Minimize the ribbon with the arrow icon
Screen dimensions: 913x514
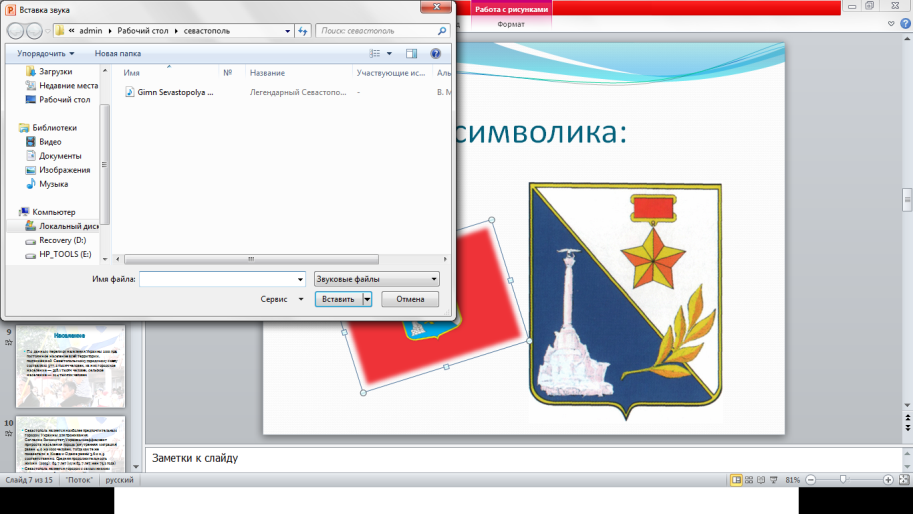click(891, 24)
